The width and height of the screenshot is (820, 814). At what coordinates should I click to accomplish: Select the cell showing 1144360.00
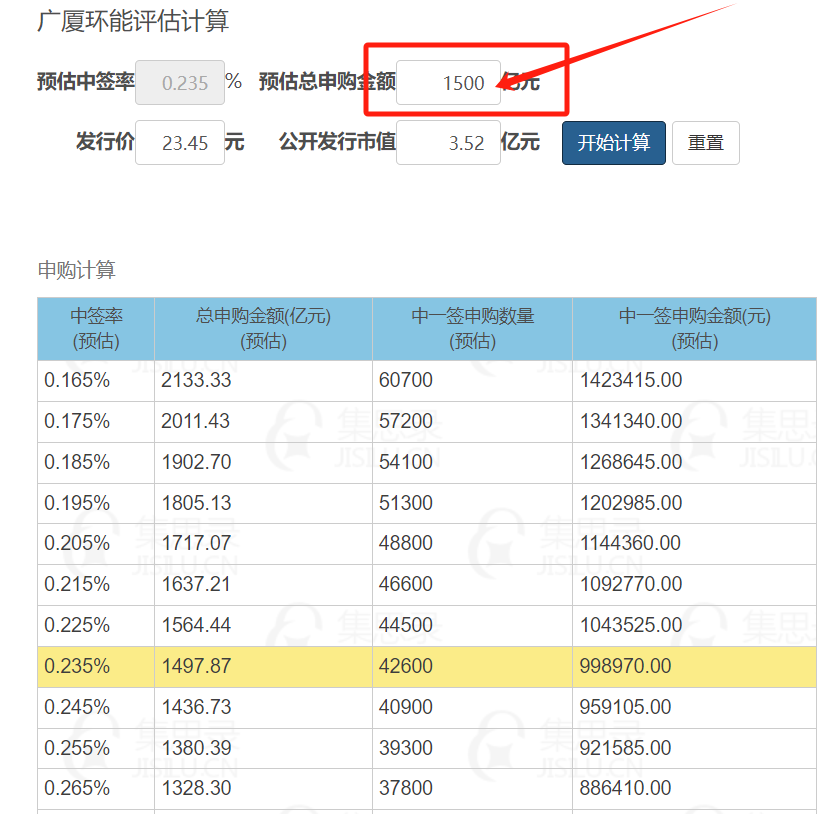(694, 544)
